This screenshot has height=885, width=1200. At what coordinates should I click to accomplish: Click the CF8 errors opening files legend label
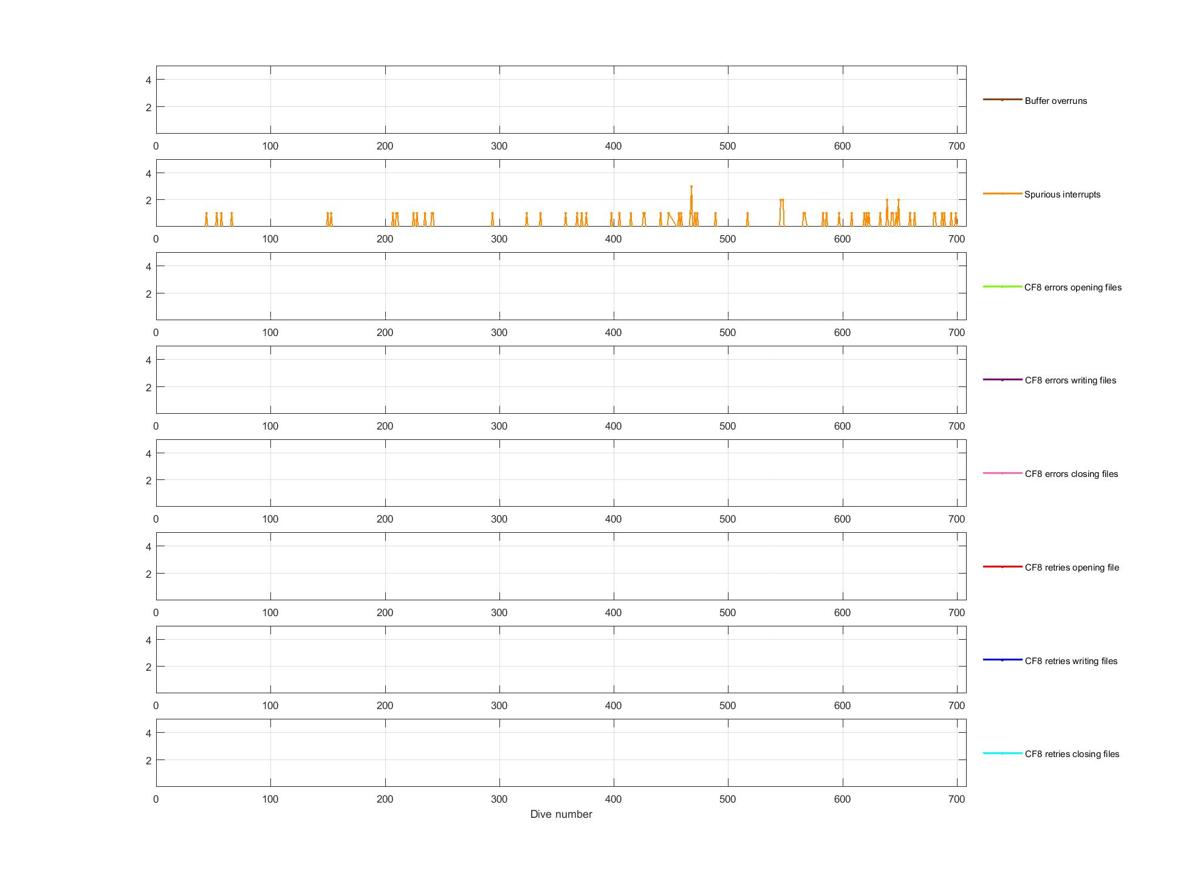pos(1073,287)
